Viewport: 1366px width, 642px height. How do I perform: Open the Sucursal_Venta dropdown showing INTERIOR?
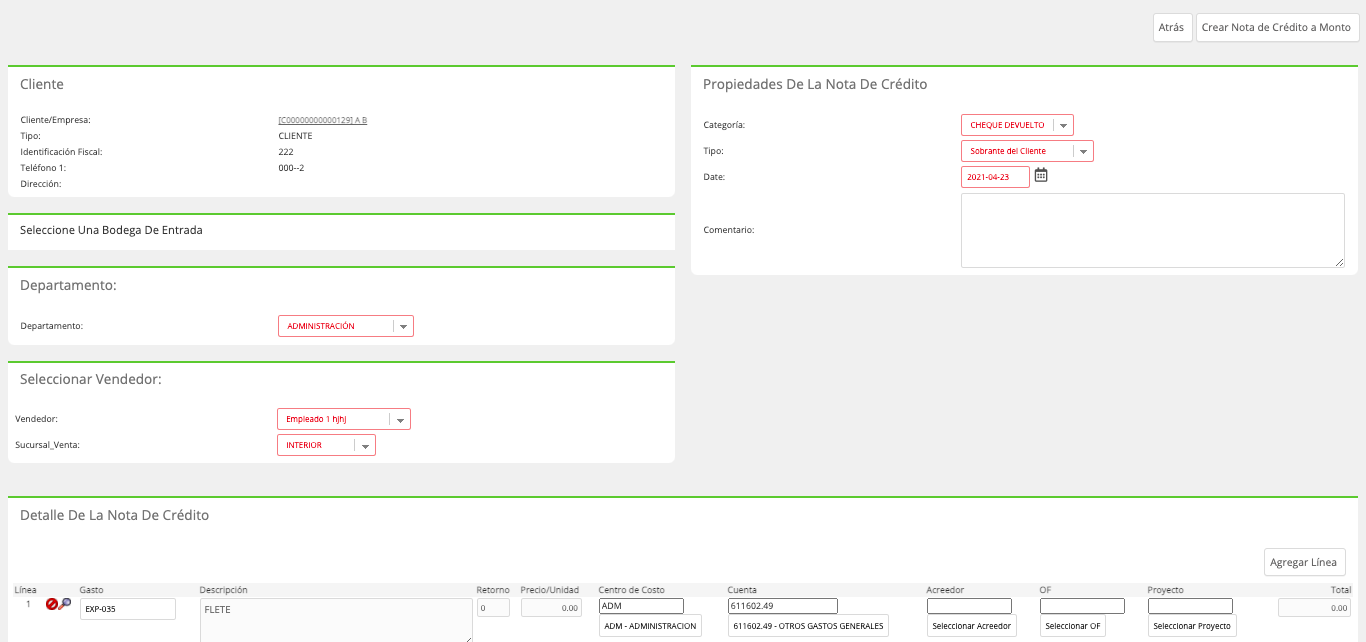click(x=326, y=445)
